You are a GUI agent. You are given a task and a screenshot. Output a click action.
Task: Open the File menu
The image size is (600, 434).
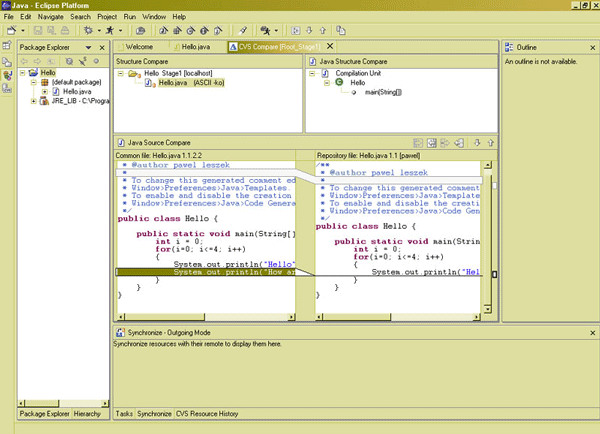[x=8, y=17]
